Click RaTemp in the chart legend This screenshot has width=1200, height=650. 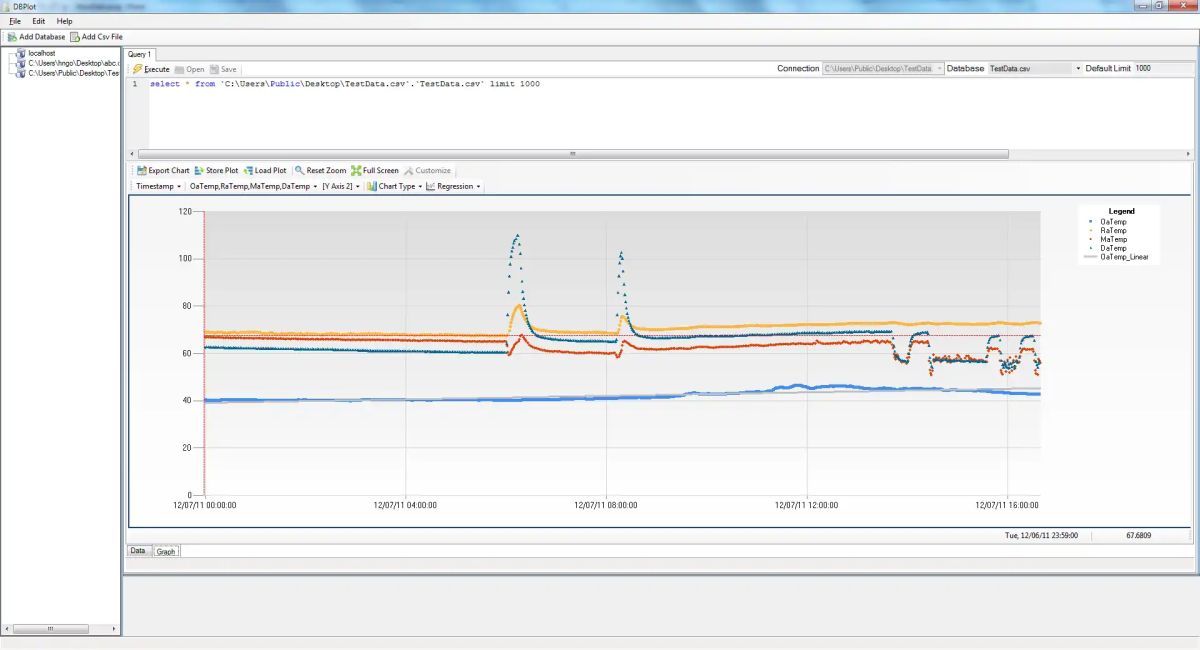click(x=1112, y=231)
